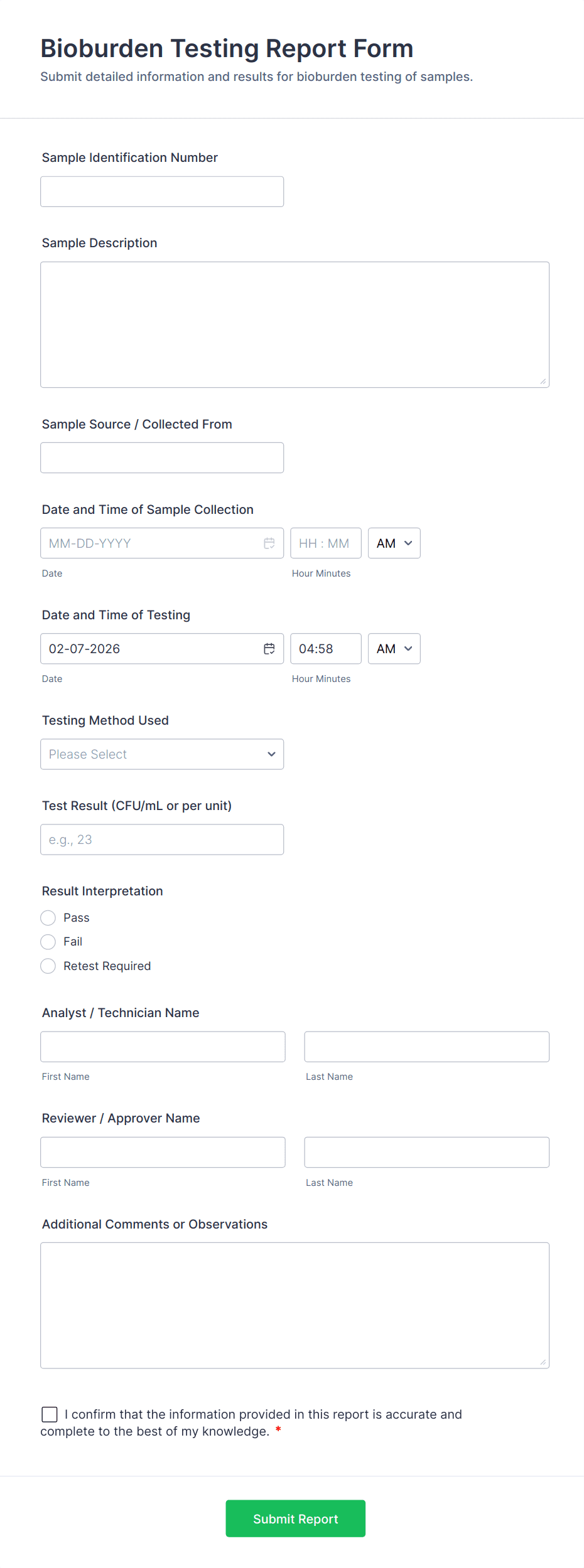Open calendar icon for Testing date
This screenshot has width=584, height=1568.
click(x=269, y=649)
